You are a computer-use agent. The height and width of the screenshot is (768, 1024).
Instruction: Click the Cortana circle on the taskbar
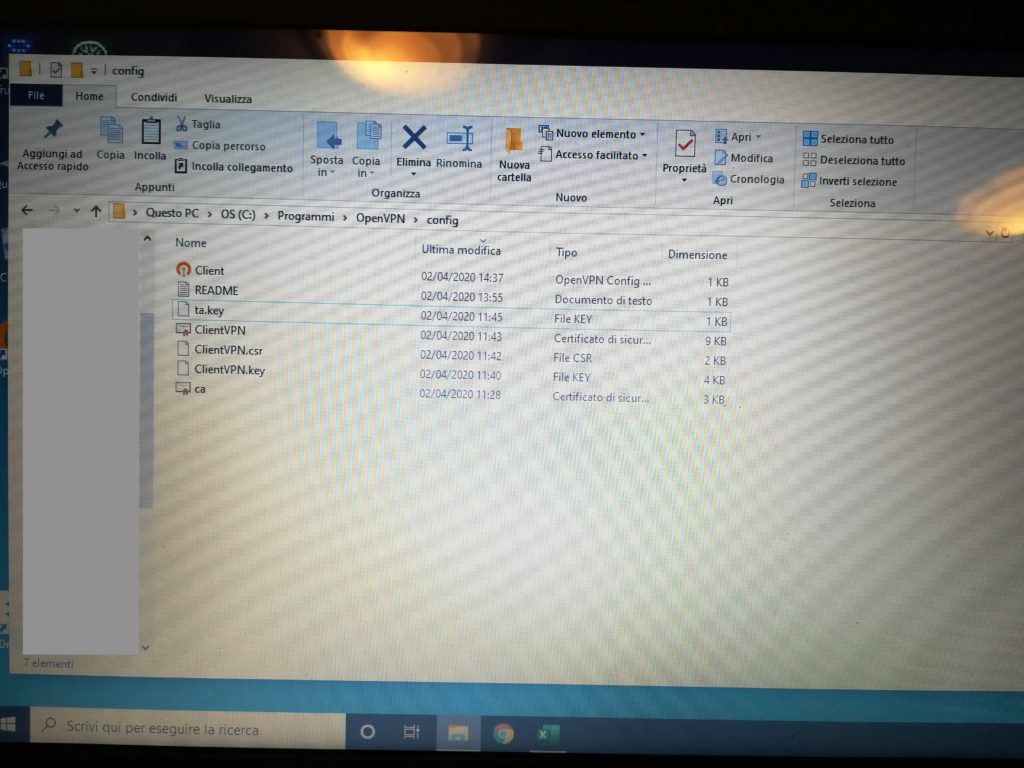[368, 731]
